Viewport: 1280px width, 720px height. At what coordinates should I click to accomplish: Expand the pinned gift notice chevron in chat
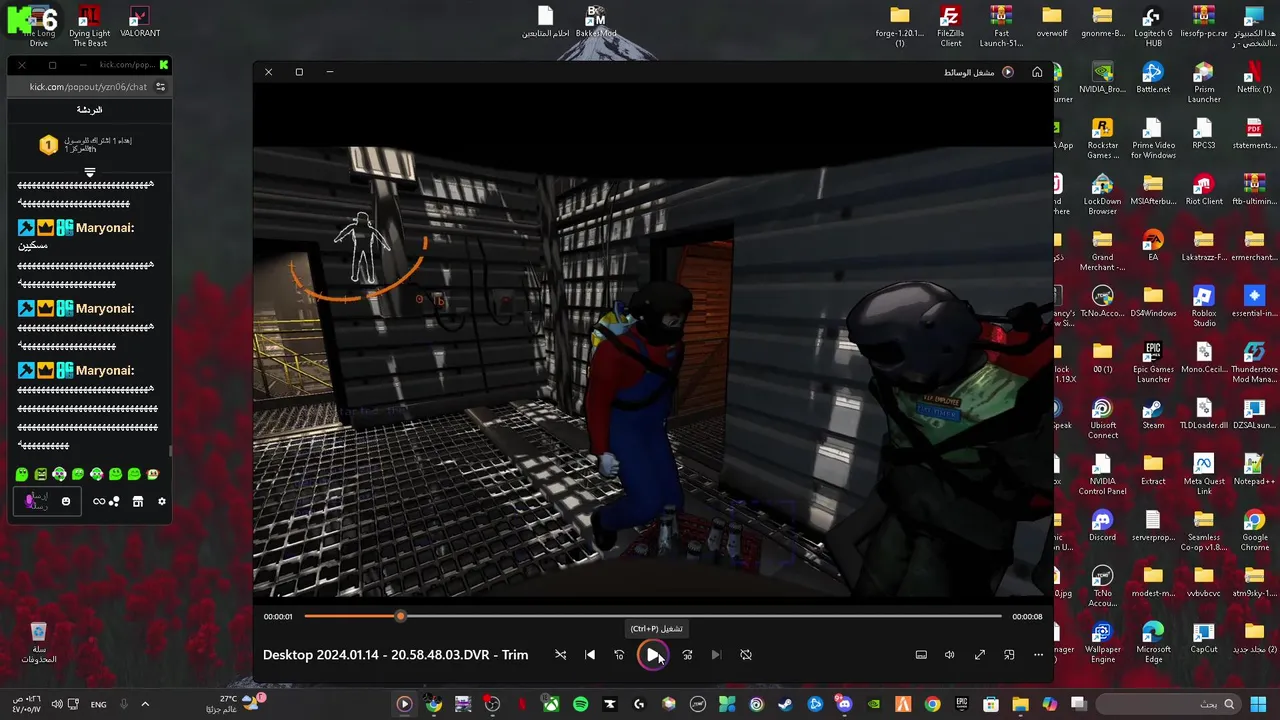click(90, 173)
